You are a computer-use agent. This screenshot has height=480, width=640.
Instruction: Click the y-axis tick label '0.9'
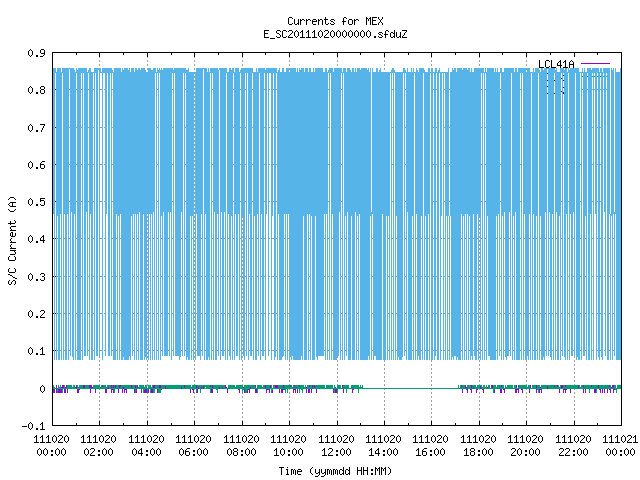point(36,53)
